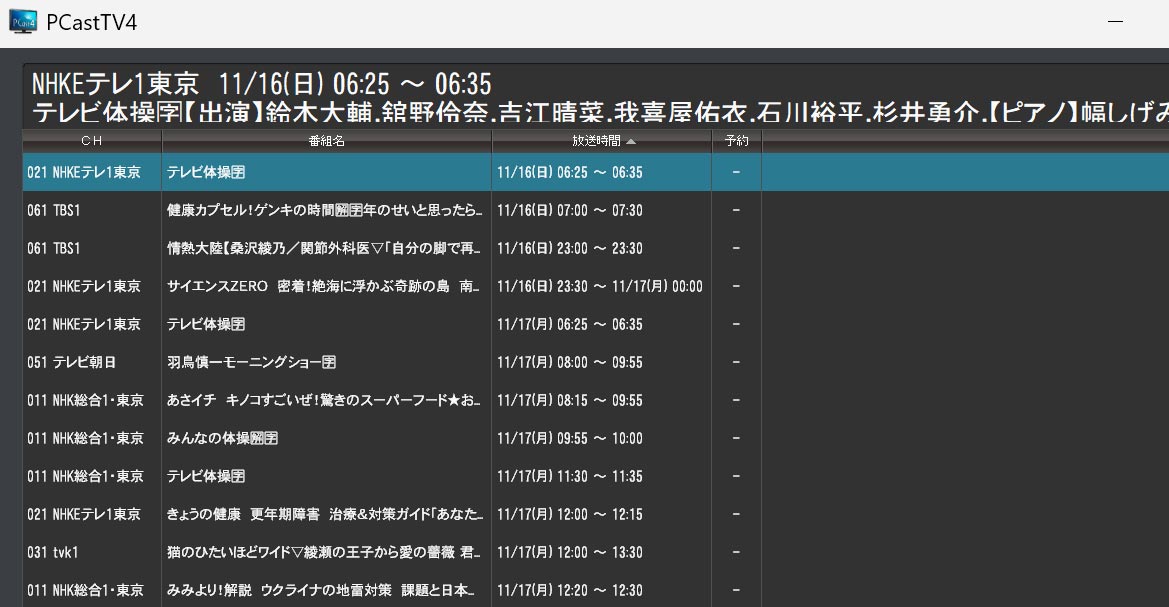
Task: Toggle the sort arrow on 放送時間 column
Action: (630, 142)
